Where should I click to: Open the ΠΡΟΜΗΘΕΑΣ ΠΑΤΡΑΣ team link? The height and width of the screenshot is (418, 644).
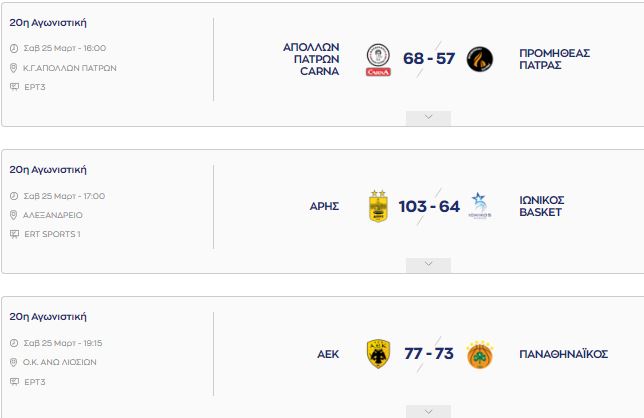coord(554,59)
